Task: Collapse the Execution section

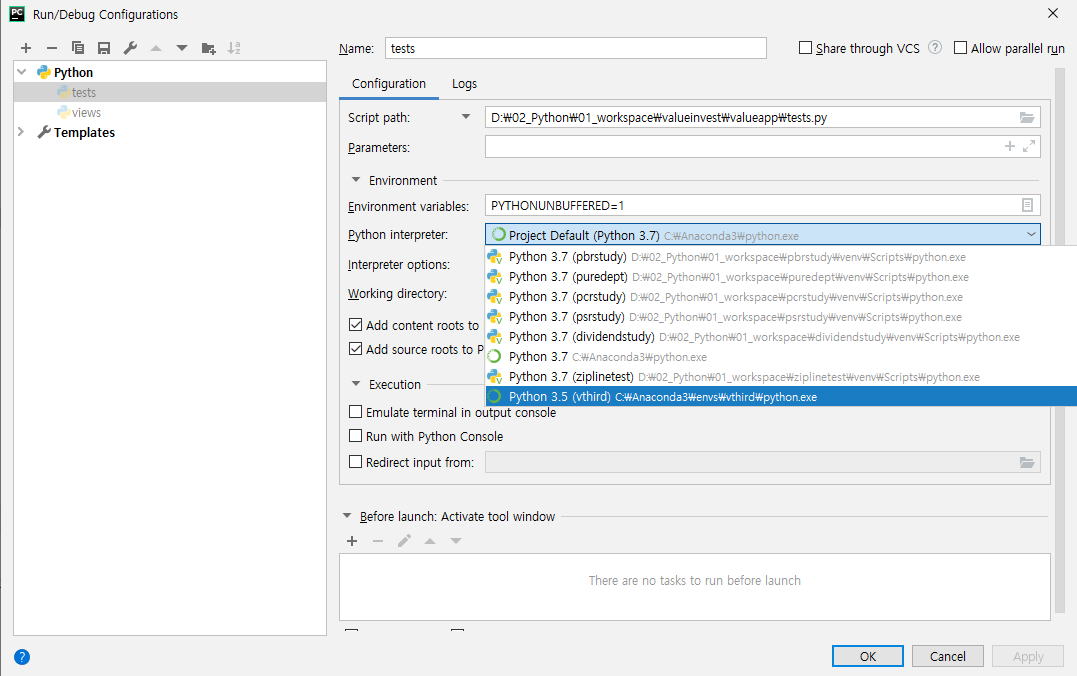Action: pyautogui.click(x=356, y=384)
